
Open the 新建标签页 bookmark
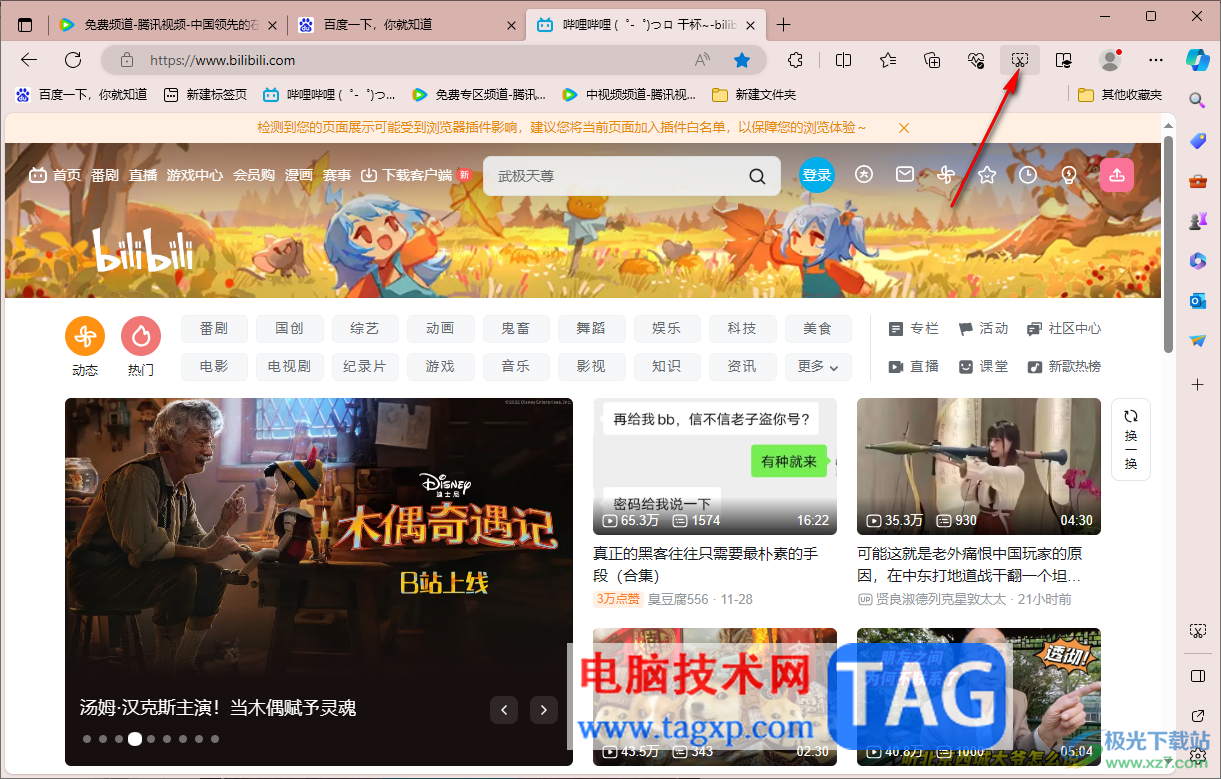click(x=206, y=95)
